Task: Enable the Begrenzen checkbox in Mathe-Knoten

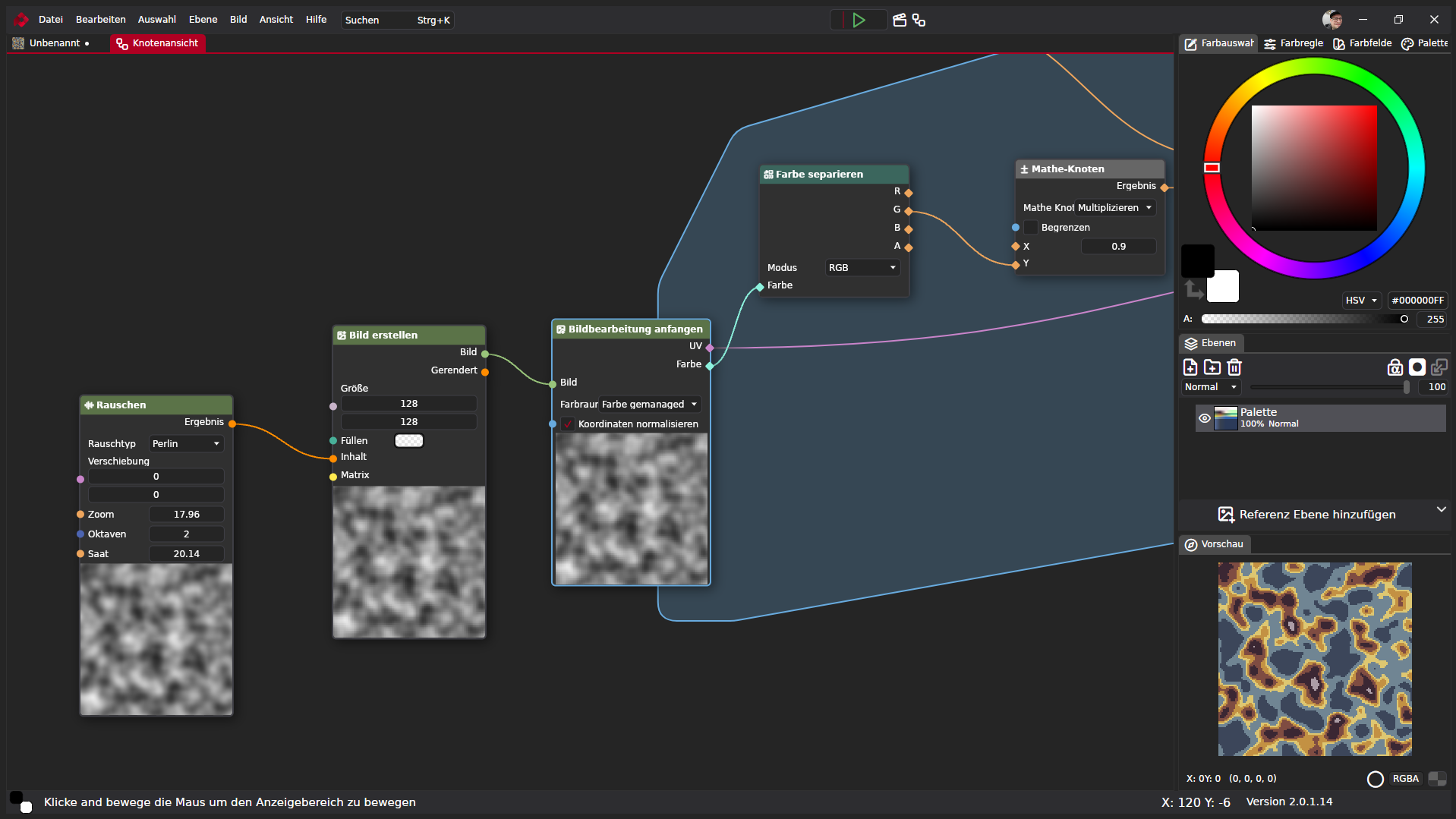Action: [1031, 228]
